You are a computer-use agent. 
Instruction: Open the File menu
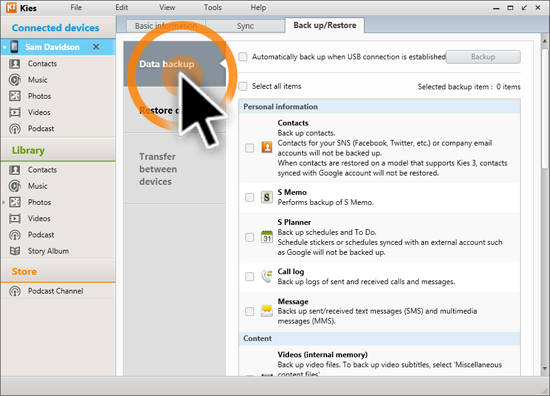pyautogui.click(x=76, y=7)
